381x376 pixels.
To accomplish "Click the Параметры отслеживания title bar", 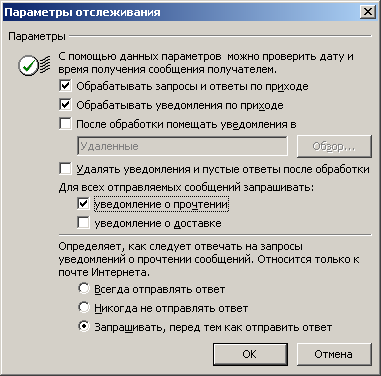I will point(180,12).
